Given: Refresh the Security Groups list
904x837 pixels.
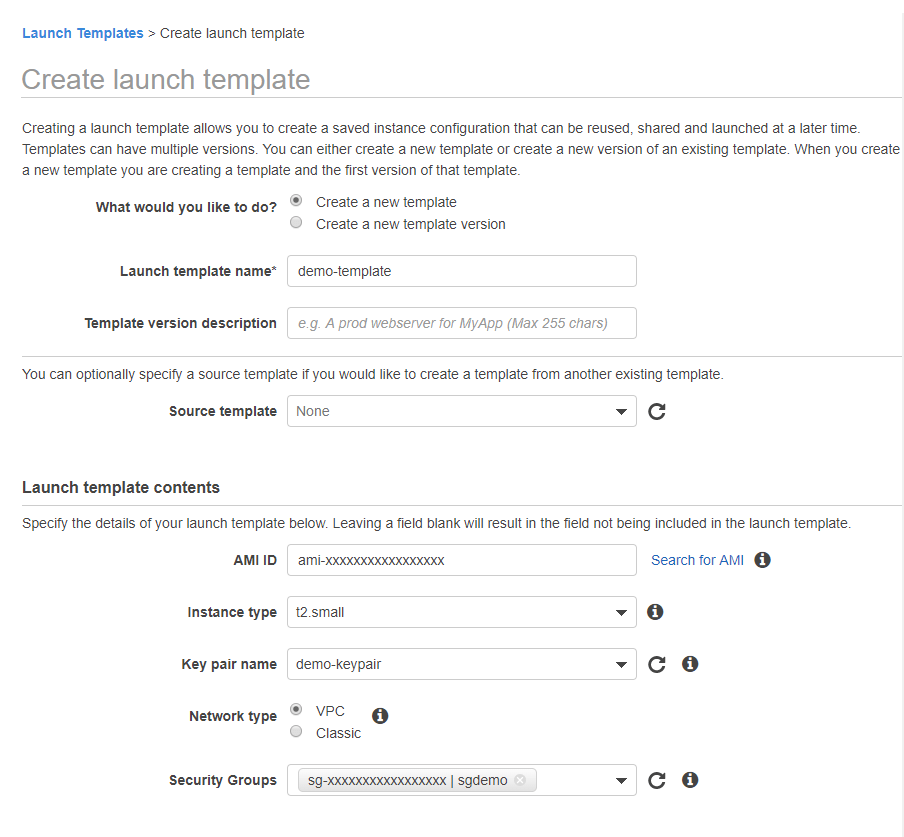Looking at the screenshot, I should 657,780.
